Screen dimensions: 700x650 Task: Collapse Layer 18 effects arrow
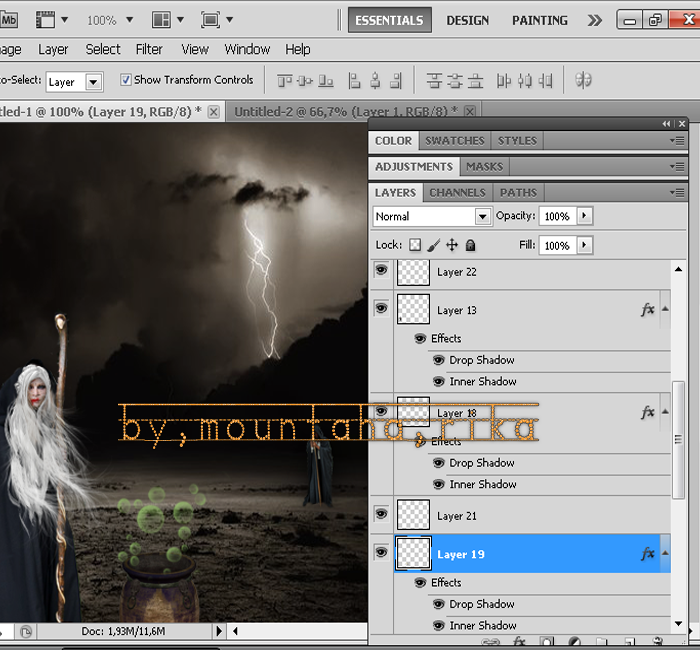coord(665,412)
